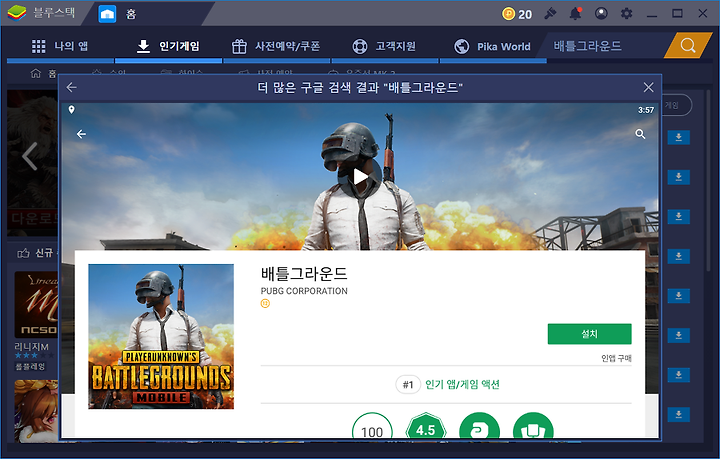This screenshot has width=720, height=459.
Task: Click eighth download icon in right list
Action: click(679, 414)
